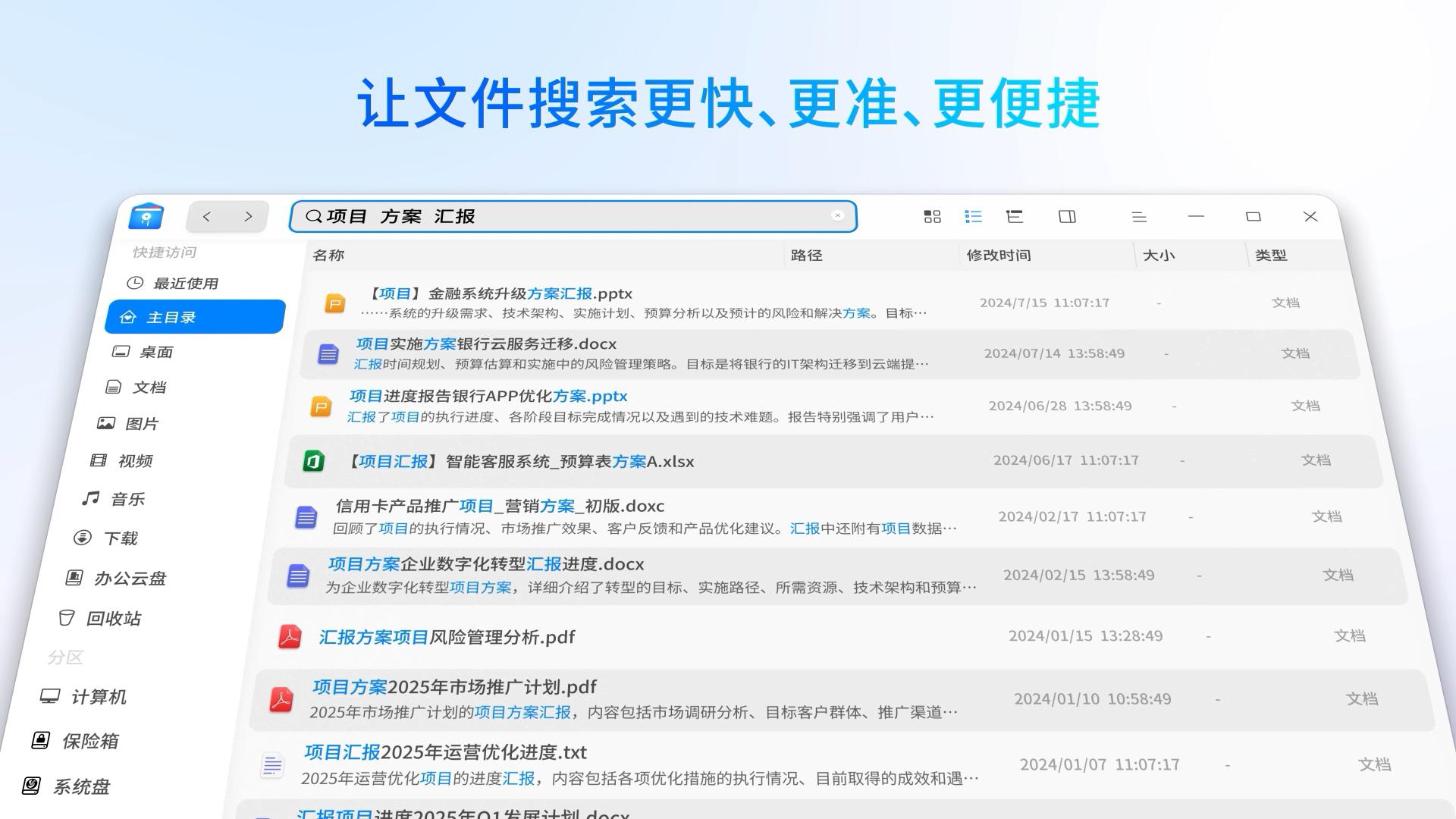The width and height of the screenshot is (1456, 819).
Task: Open Recent (最近使用) in sidebar
Action: coord(185,284)
